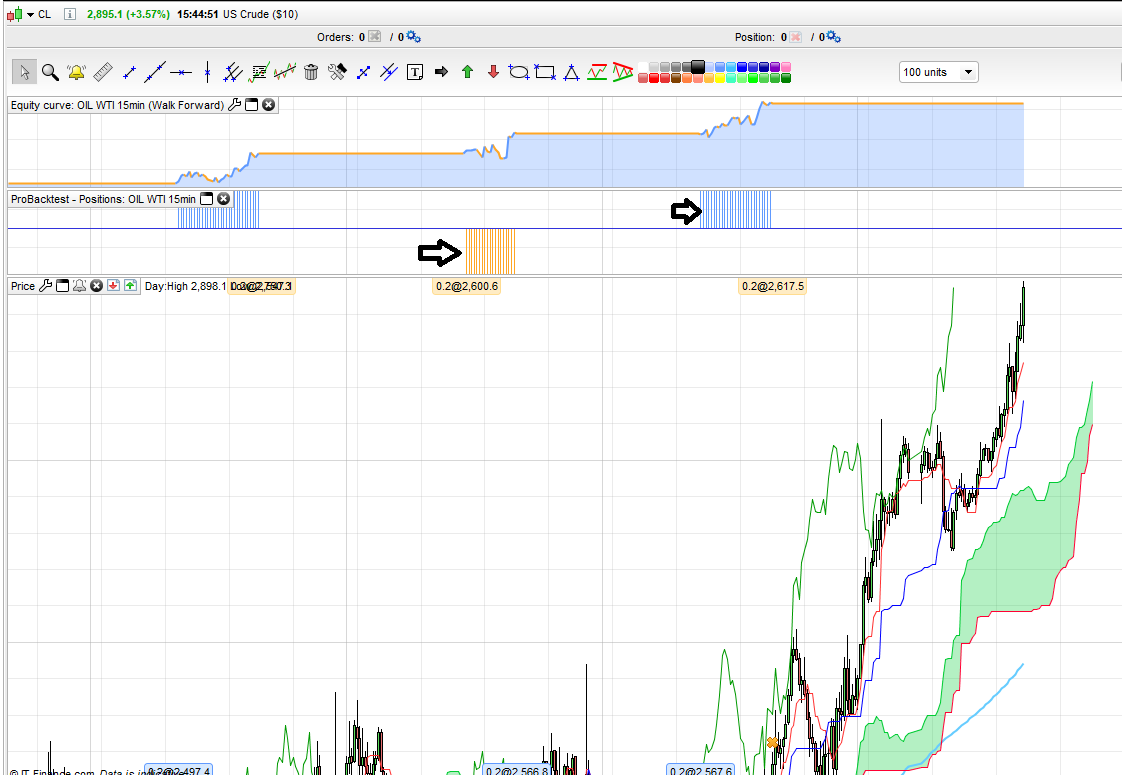Screen dimensions: 1122x775
Task: Click the ProBacktest - Positions panel title
Action: [x=103, y=199]
